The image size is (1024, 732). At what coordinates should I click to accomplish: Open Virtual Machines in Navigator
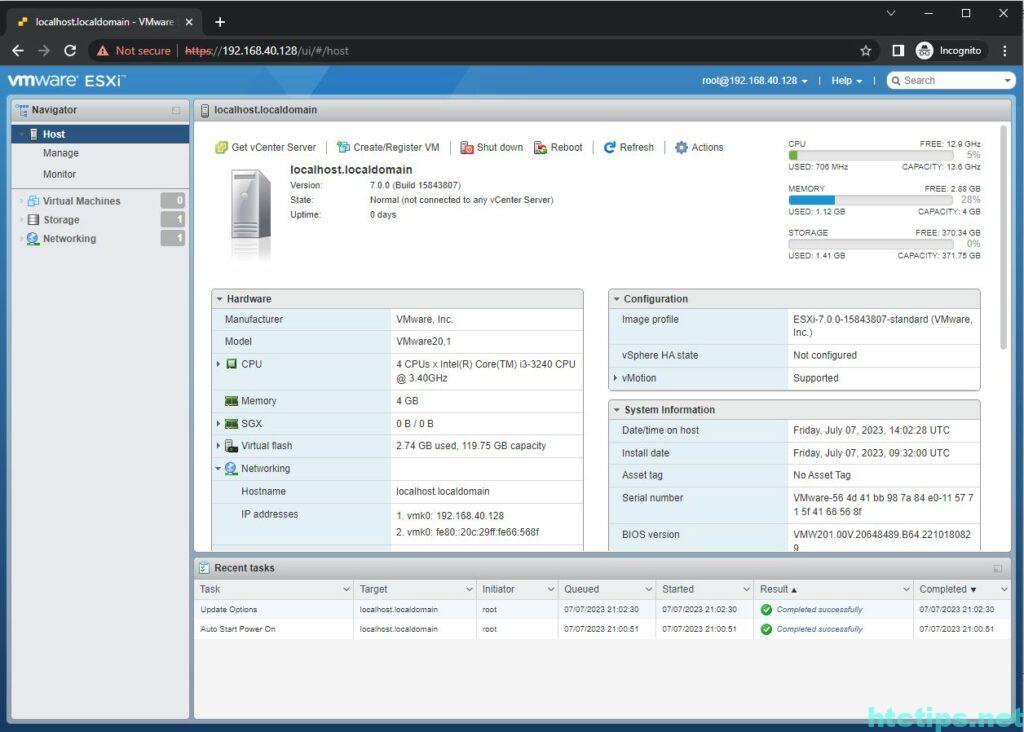coord(82,201)
